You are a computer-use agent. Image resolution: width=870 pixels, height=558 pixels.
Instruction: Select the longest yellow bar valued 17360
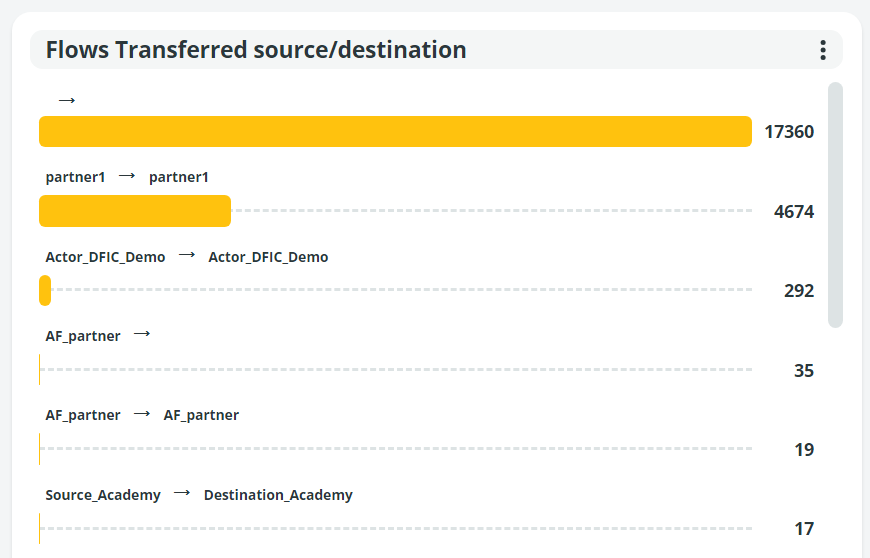(395, 131)
